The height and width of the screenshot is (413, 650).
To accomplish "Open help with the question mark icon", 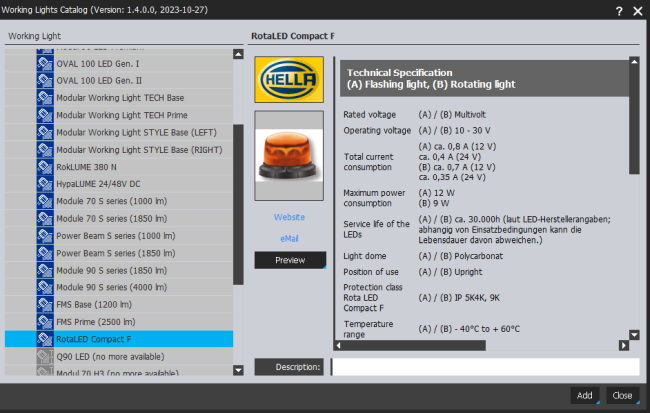I will 619,11.
